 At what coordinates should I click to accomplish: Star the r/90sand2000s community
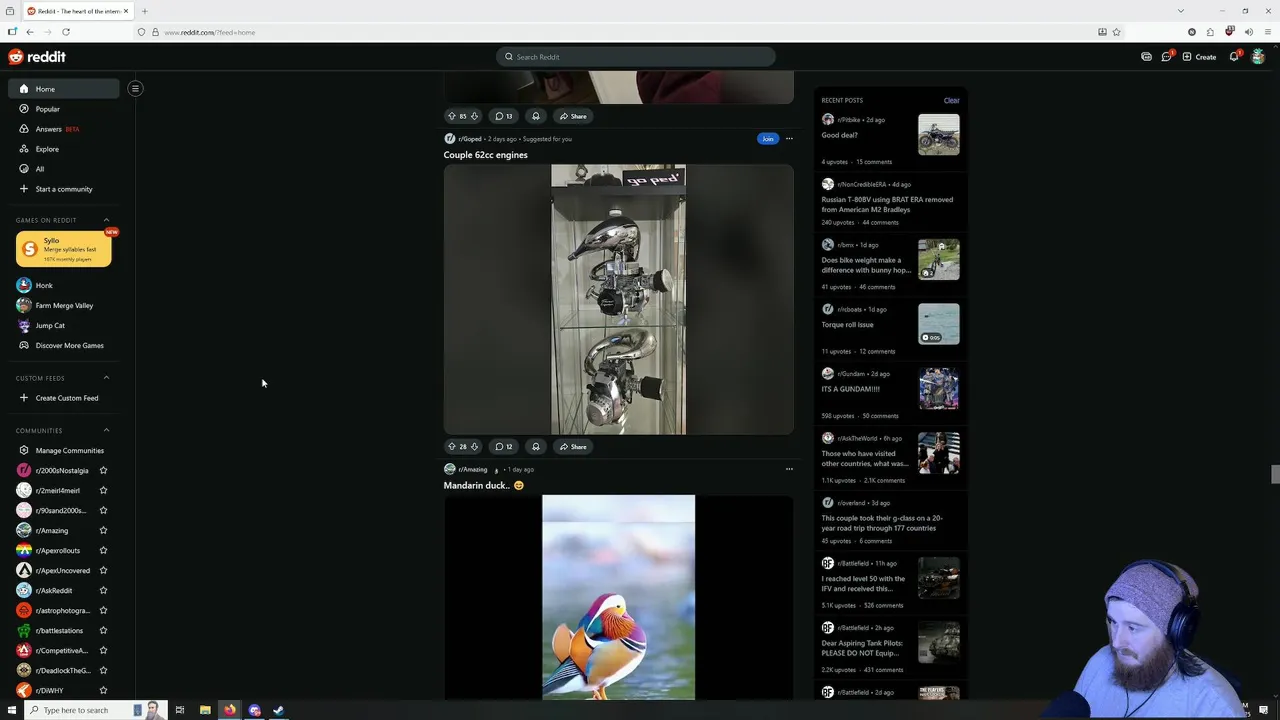tap(103, 510)
